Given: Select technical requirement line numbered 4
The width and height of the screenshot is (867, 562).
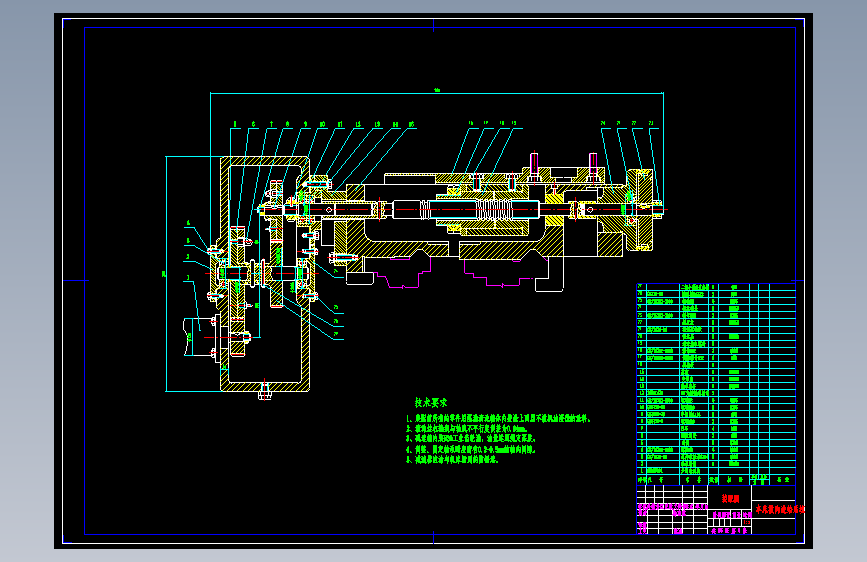Looking at the screenshot, I should (471, 449).
